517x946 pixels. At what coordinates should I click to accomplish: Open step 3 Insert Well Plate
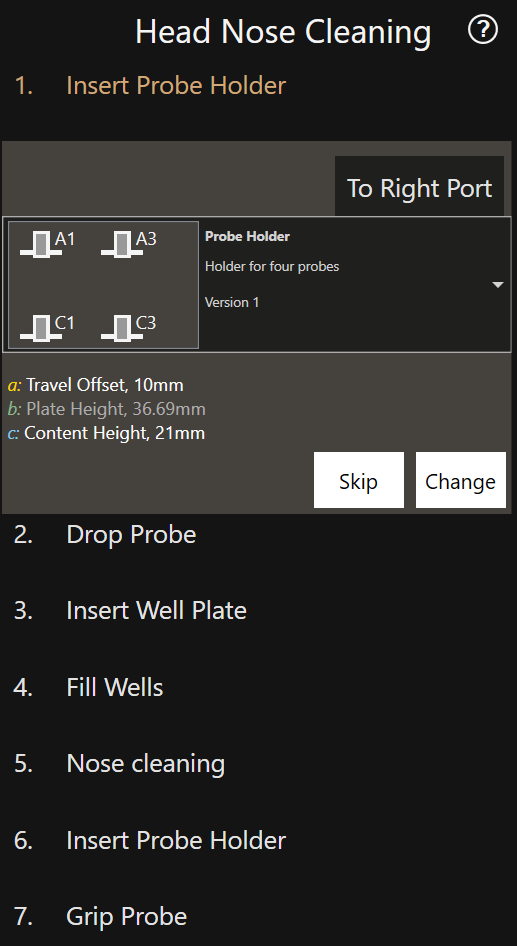click(x=130, y=611)
